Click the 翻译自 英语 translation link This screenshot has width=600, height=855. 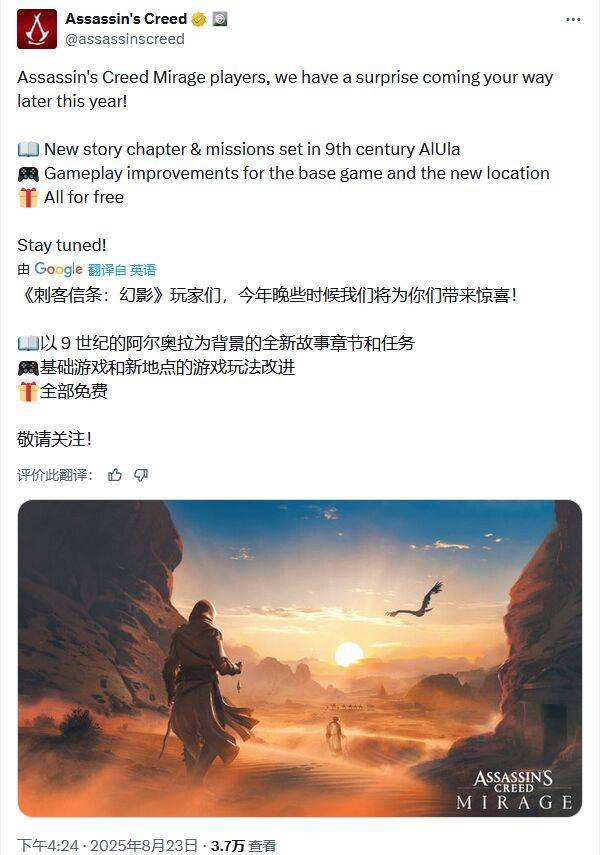(122, 269)
